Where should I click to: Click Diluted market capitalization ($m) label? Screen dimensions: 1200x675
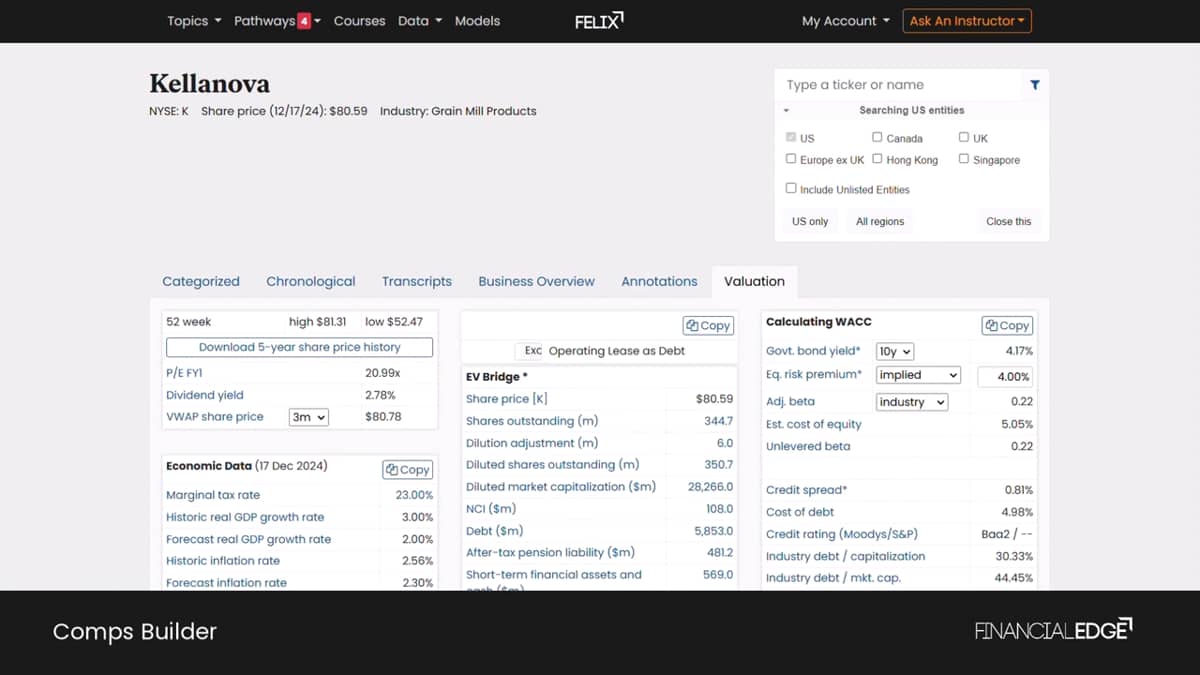pyautogui.click(x=561, y=487)
